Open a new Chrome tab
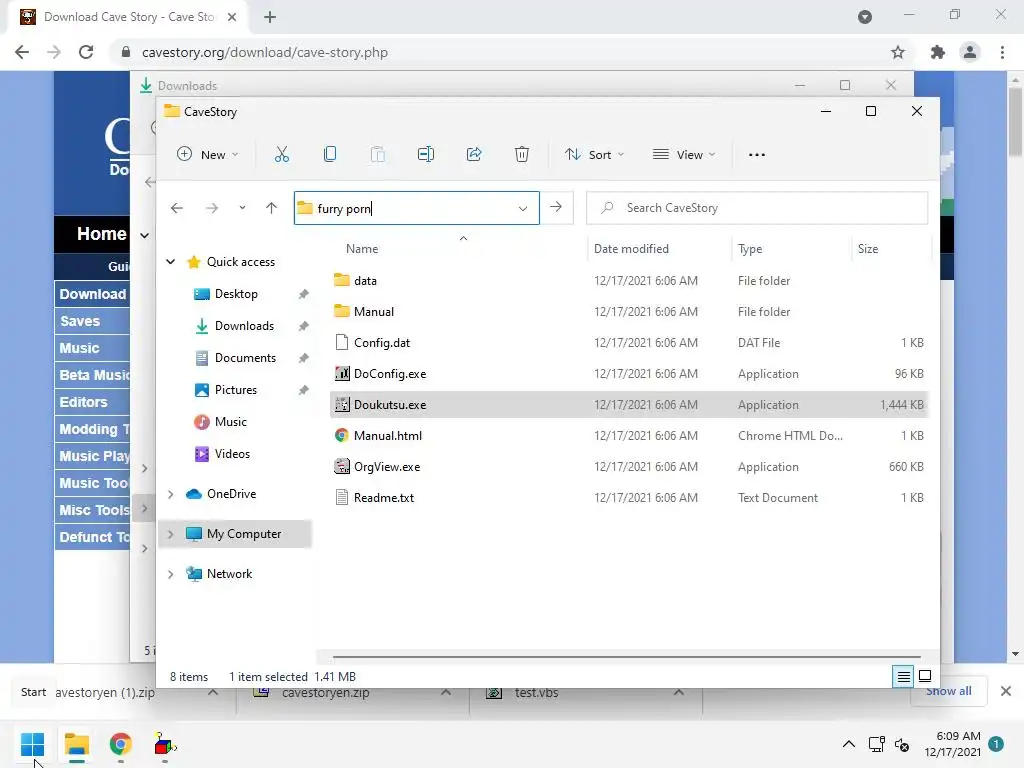 pyautogui.click(x=270, y=17)
